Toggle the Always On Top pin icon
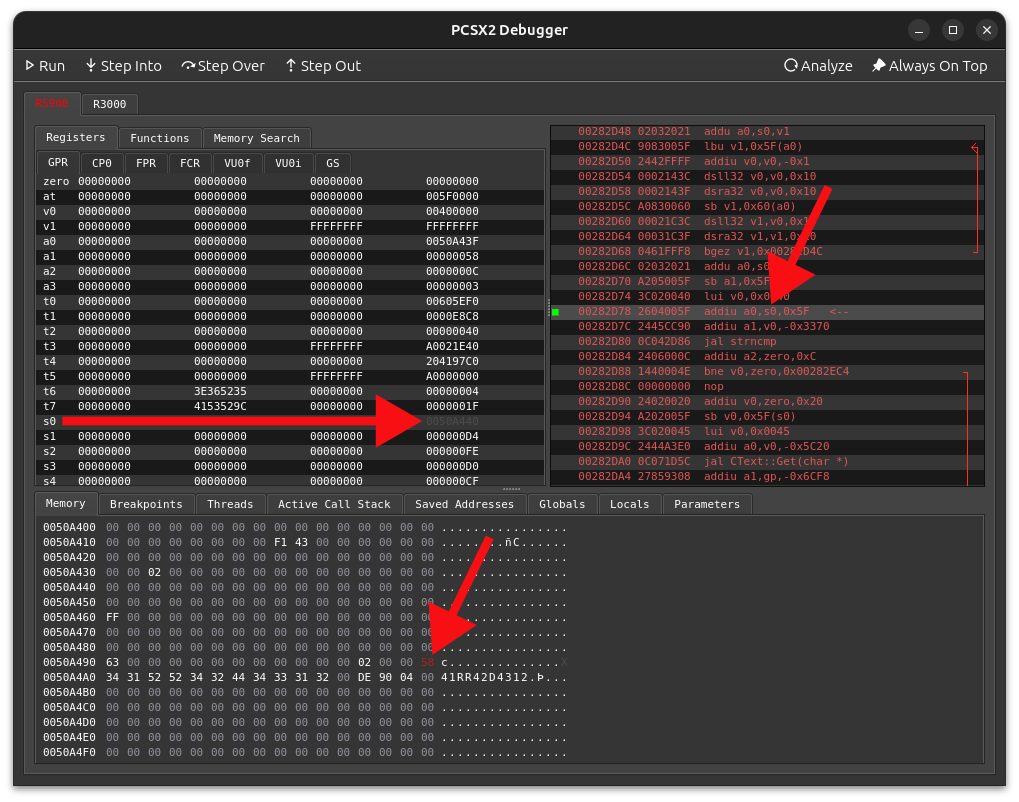Viewport: 1019px width, 802px height. tap(879, 66)
